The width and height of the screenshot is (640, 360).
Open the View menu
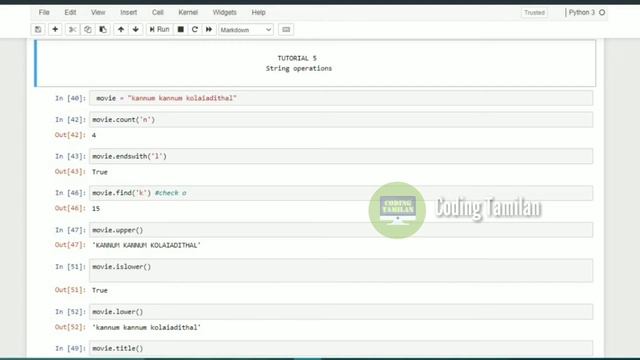[x=98, y=12]
